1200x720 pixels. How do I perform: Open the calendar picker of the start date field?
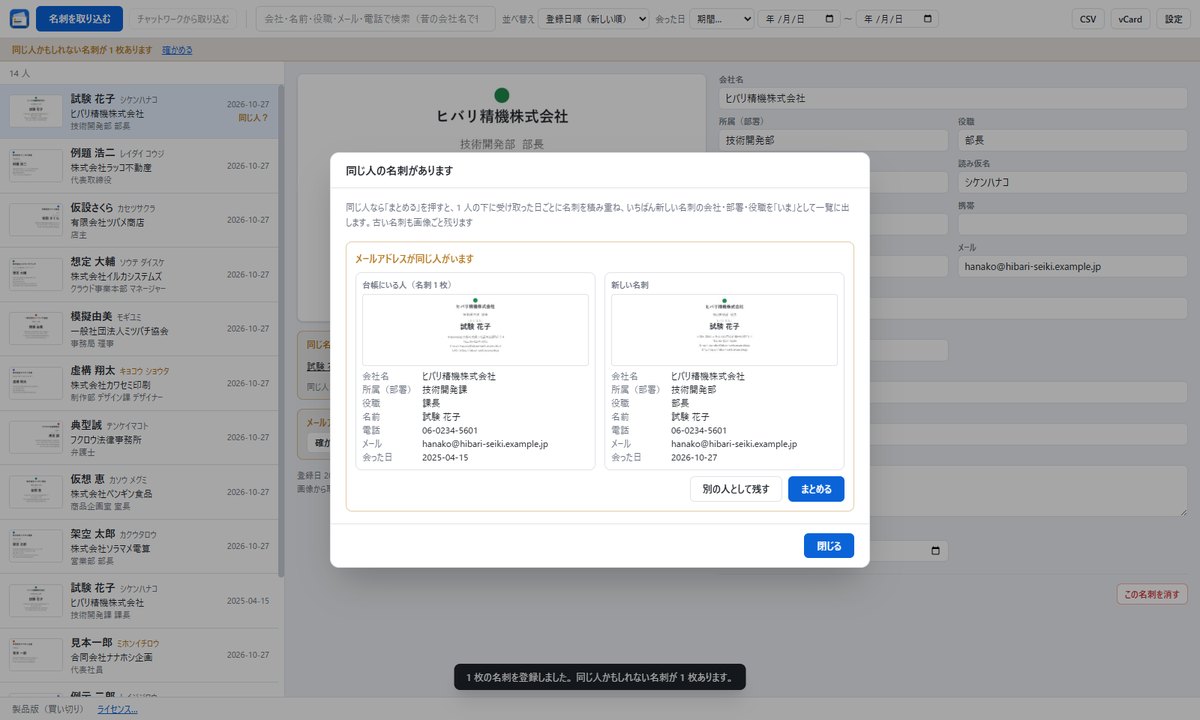pyautogui.click(x=831, y=19)
